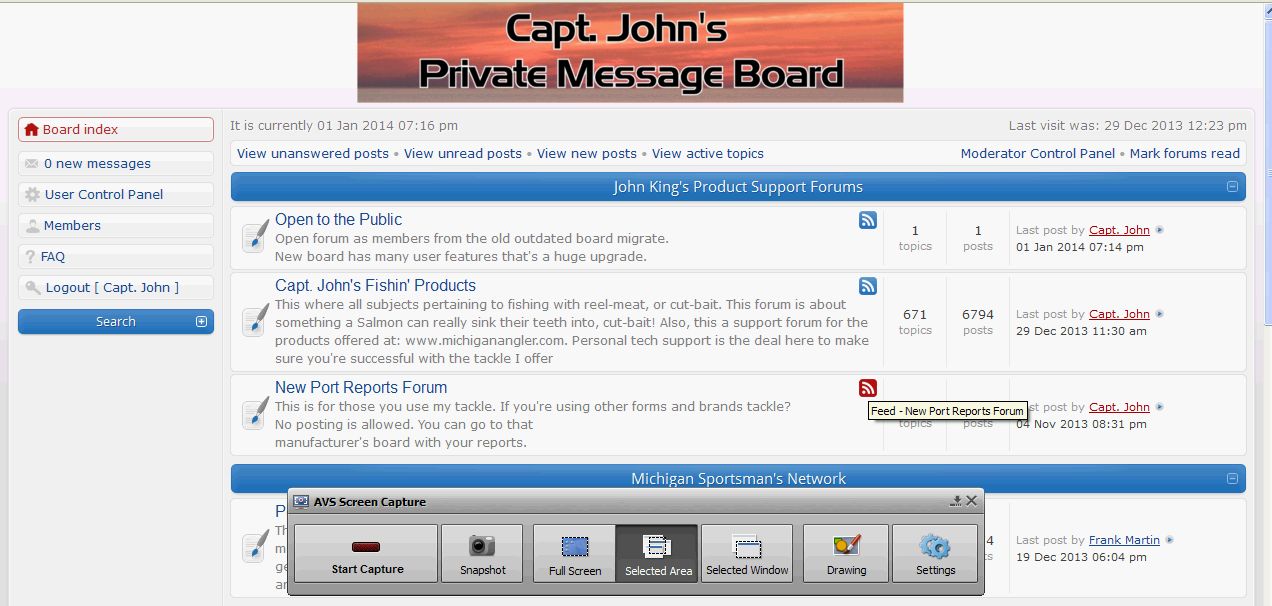This screenshot has height=606, width=1272.
Task: Expand advanced options on the Search bar
Action: tap(201, 322)
